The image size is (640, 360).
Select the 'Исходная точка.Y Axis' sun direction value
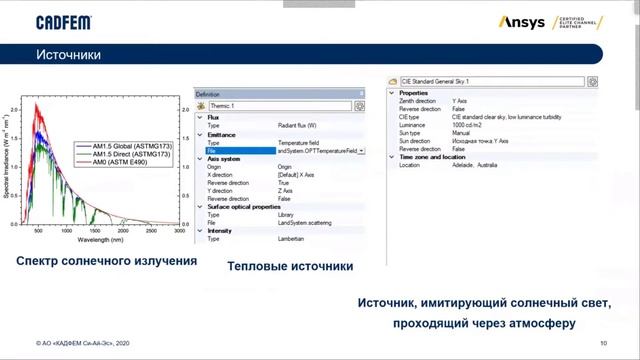(480, 141)
